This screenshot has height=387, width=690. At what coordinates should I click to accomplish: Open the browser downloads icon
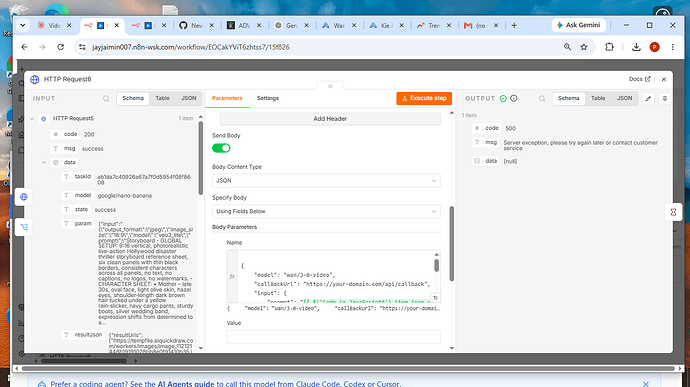coord(636,47)
